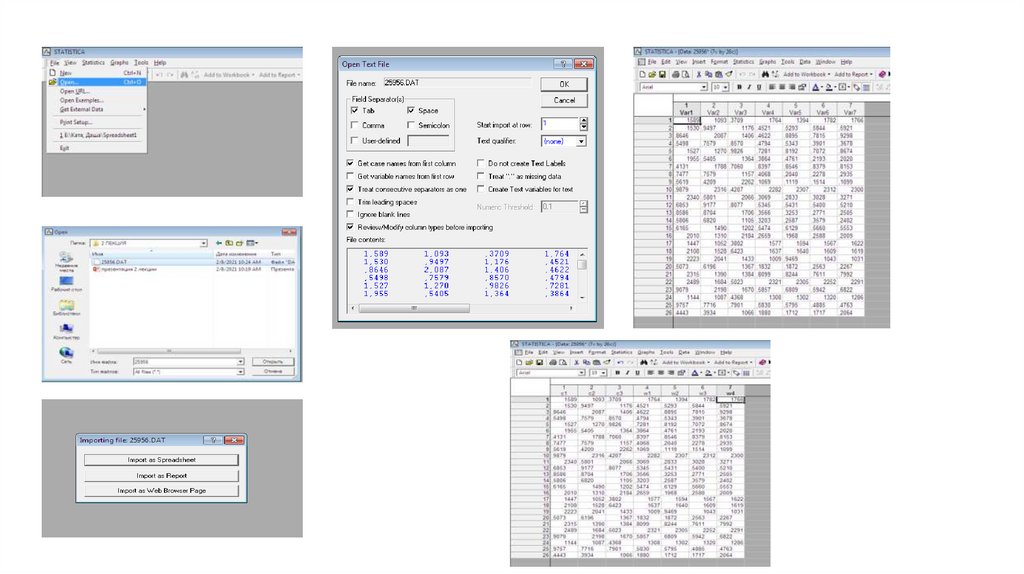This screenshot has height=574, width=1024.
Task: Open font size dropdown in top-right STATISTICA window
Action: pyautogui.click(x=725, y=87)
